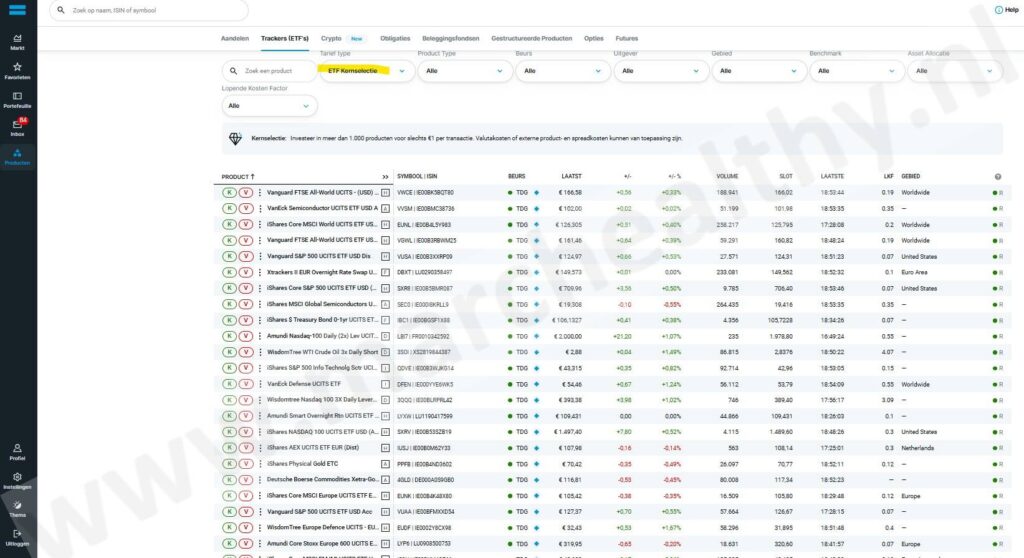Click the 'SYMBOOL | ISIN' column header
Screen dimensions: 1024x558
click(417, 176)
